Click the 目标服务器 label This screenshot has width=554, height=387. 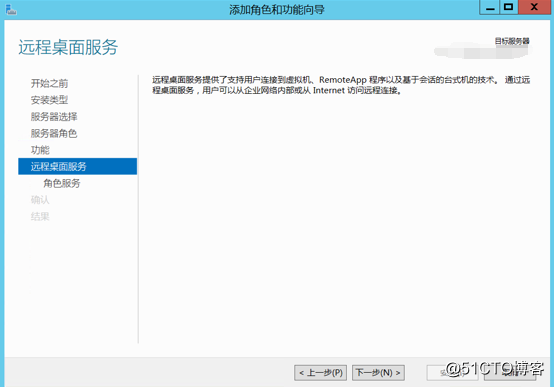point(512,41)
